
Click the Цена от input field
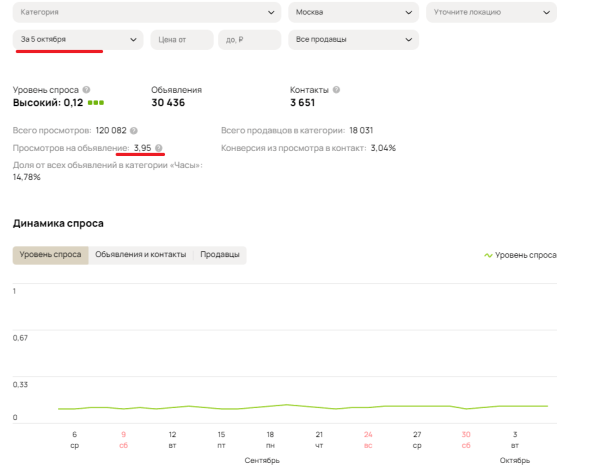pyautogui.click(x=182, y=40)
